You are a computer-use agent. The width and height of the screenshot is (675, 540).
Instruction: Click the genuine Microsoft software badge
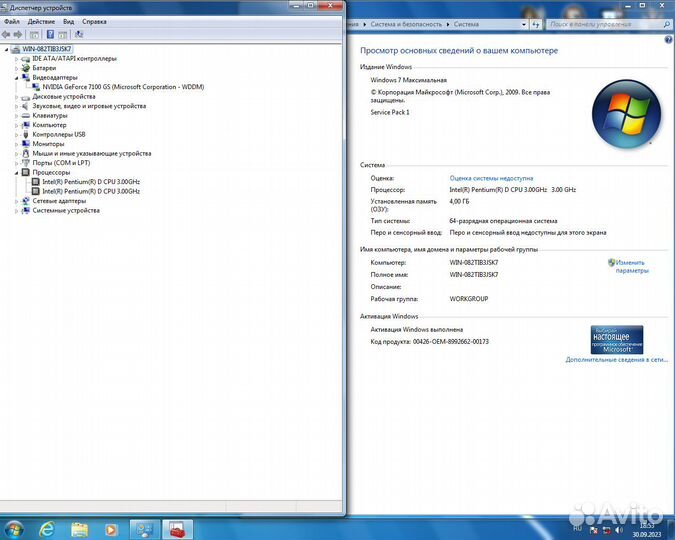617,340
